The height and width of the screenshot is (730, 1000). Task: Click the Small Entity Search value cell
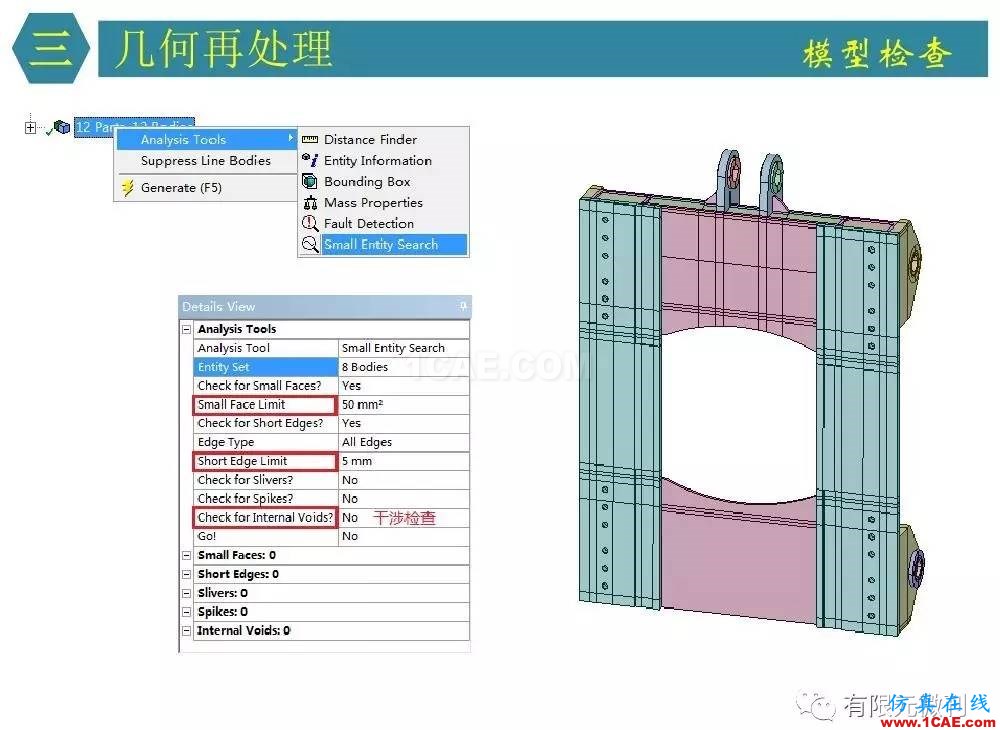tap(403, 348)
